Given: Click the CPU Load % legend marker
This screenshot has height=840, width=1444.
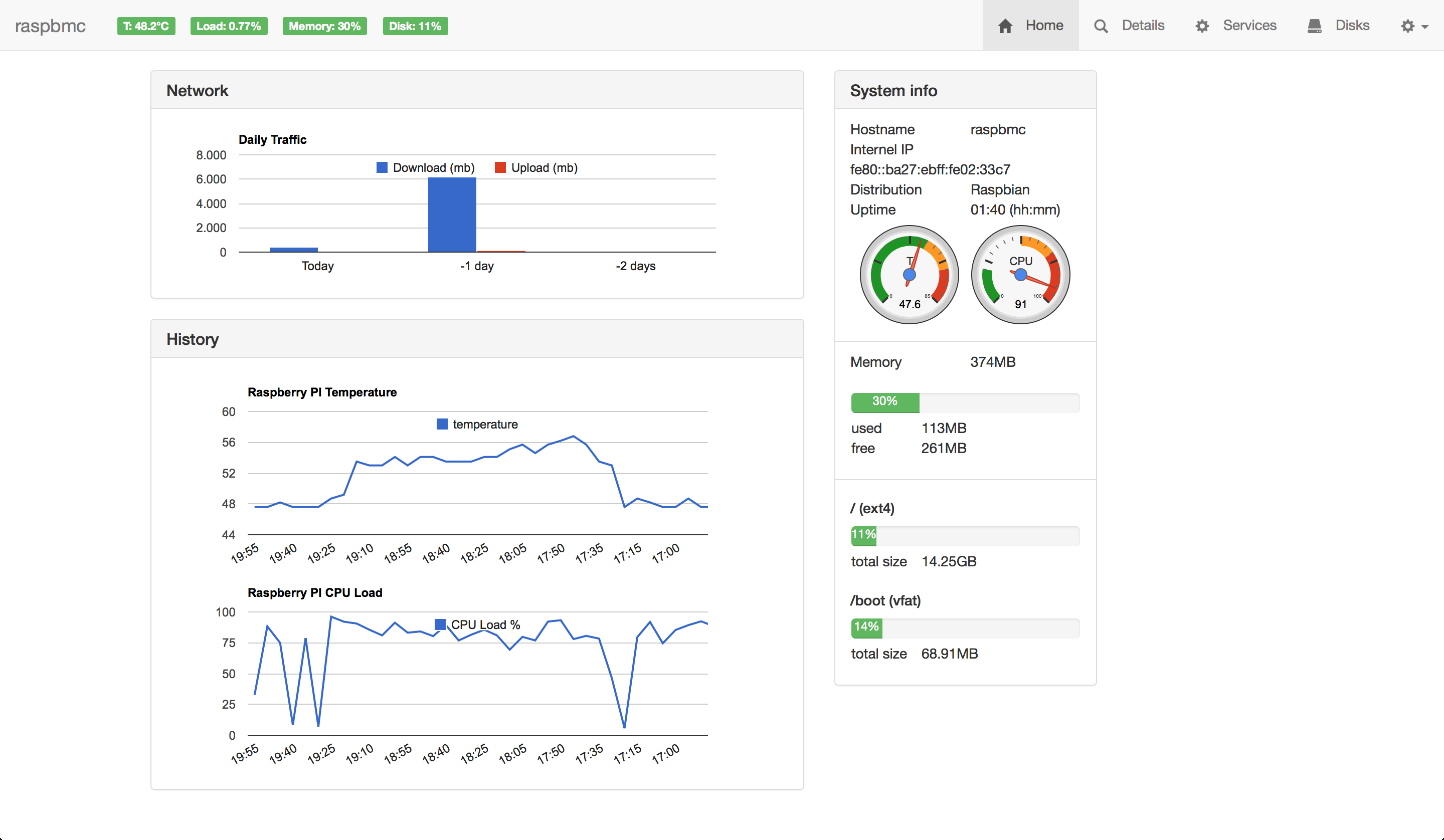Looking at the screenshot, I should 440,624.
